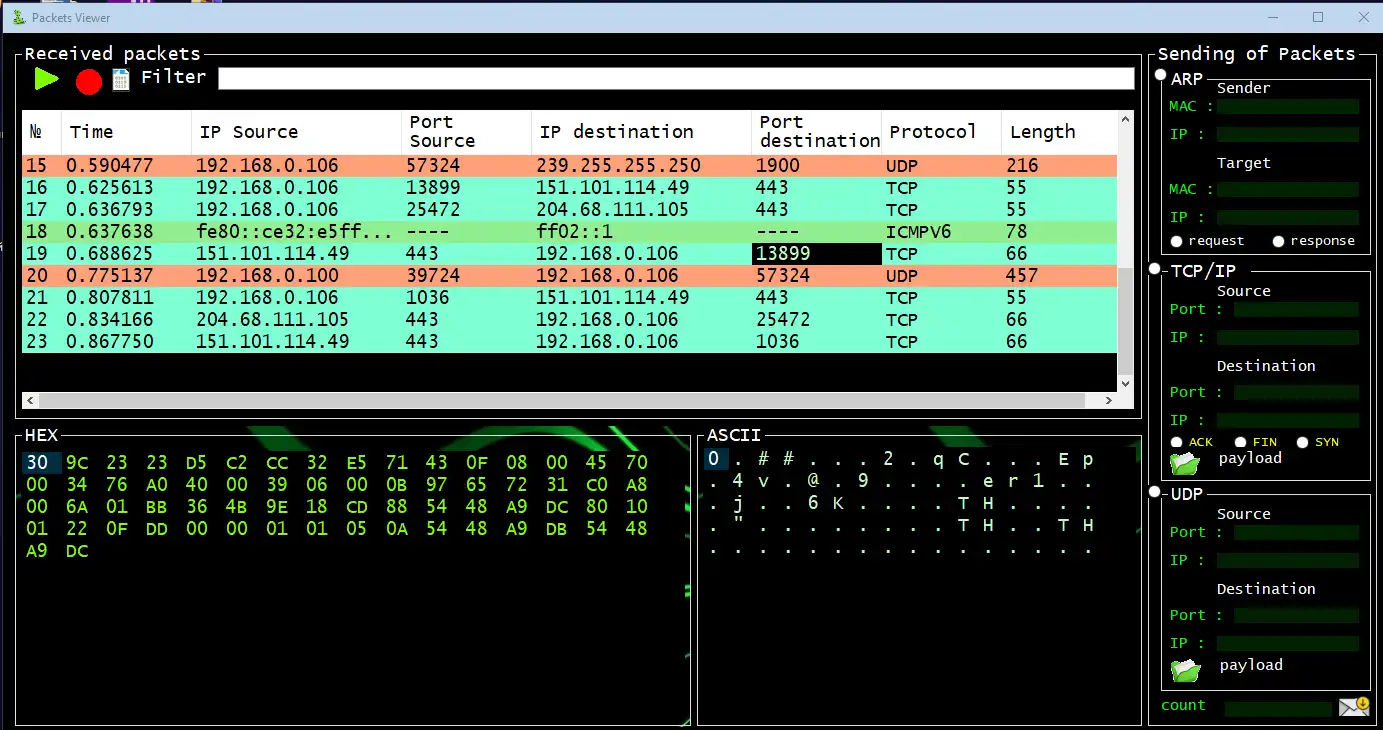Click the highlighted ASCII character 0
The image size is (1383, 730).
click(714, 460)
